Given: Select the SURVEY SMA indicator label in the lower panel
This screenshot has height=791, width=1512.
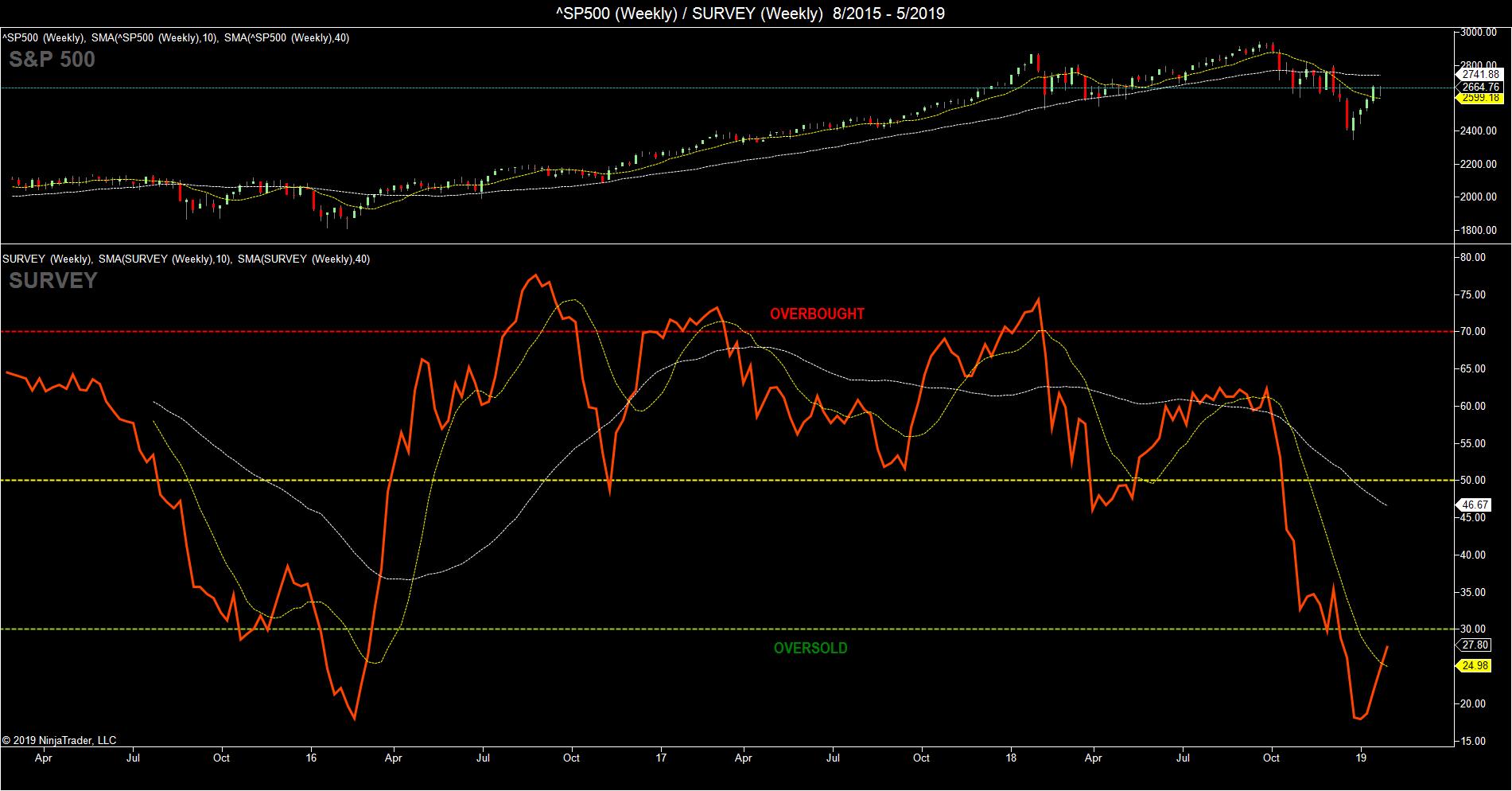Looking at the screenshot, I should 186,259.
